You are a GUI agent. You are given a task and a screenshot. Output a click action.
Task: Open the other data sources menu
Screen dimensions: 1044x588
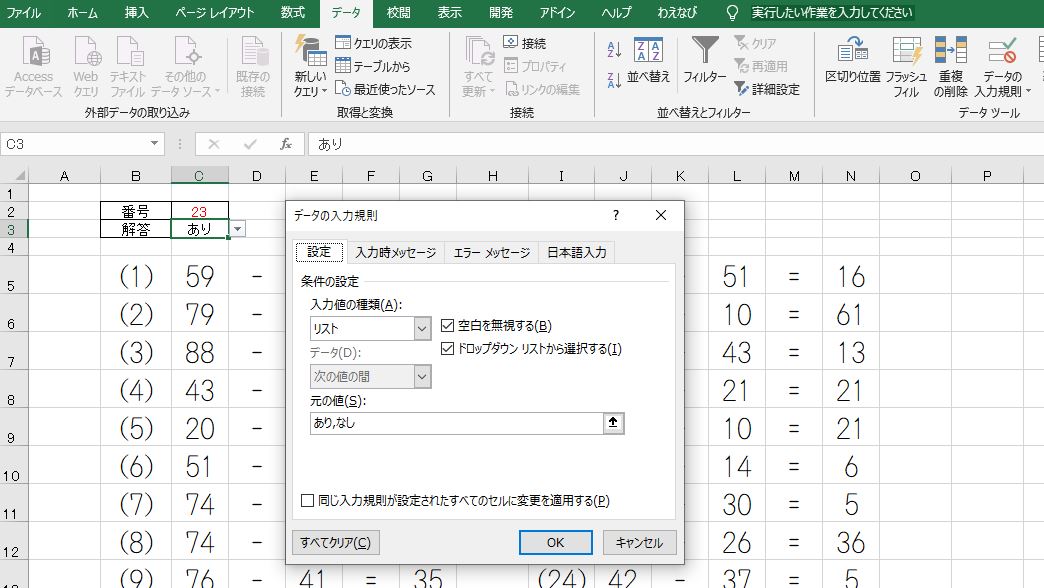(x=185, y=67)
